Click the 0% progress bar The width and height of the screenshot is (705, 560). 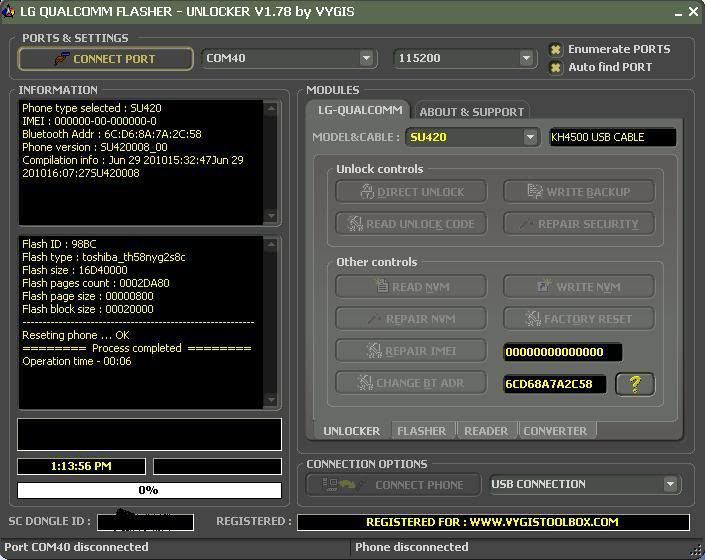tap(149, 490)
